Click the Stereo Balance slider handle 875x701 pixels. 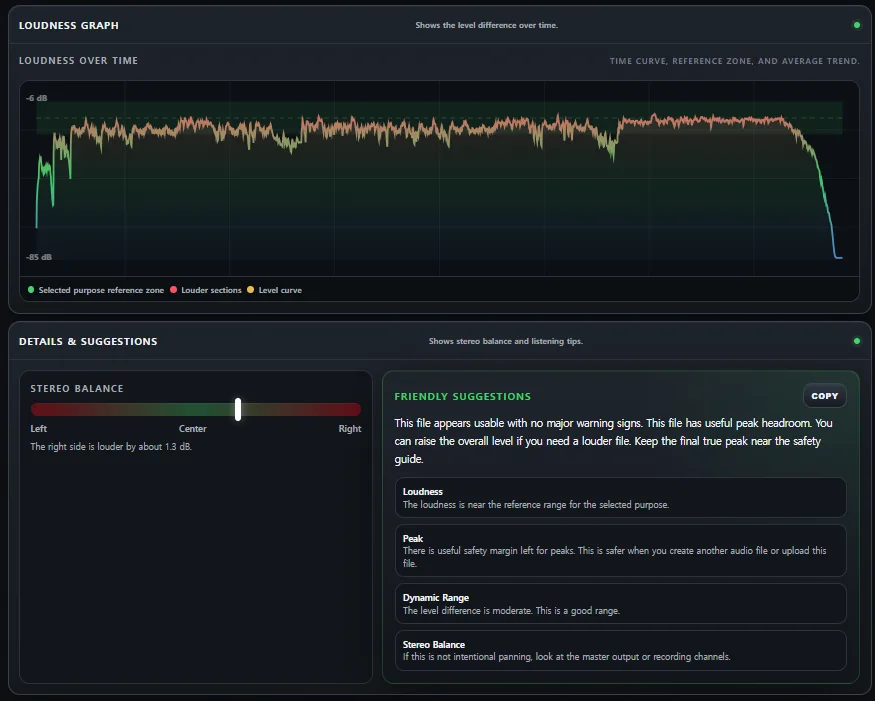click(x=238, y=409)
